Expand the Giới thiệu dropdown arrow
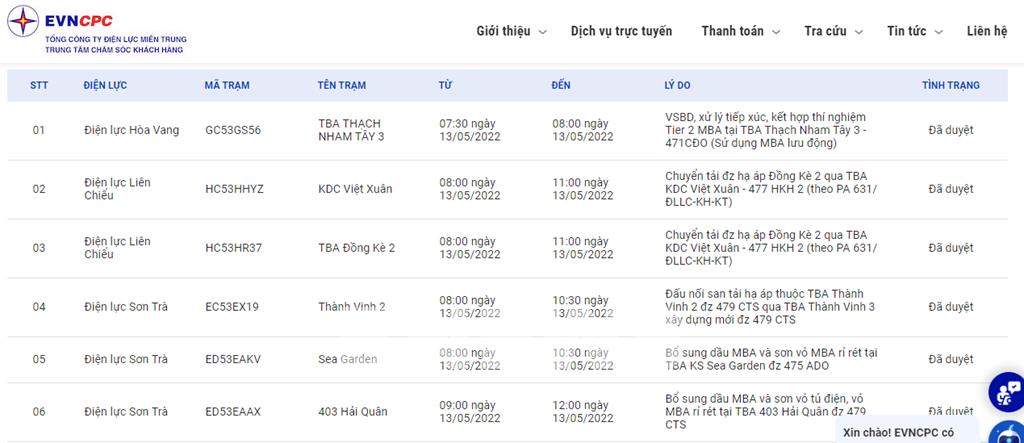Screen dimensions: 1024x443 (x=542, y=32)
